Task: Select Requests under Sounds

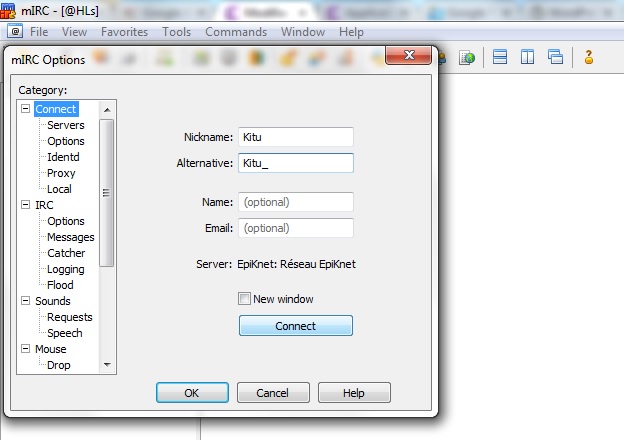Action: 70,317
